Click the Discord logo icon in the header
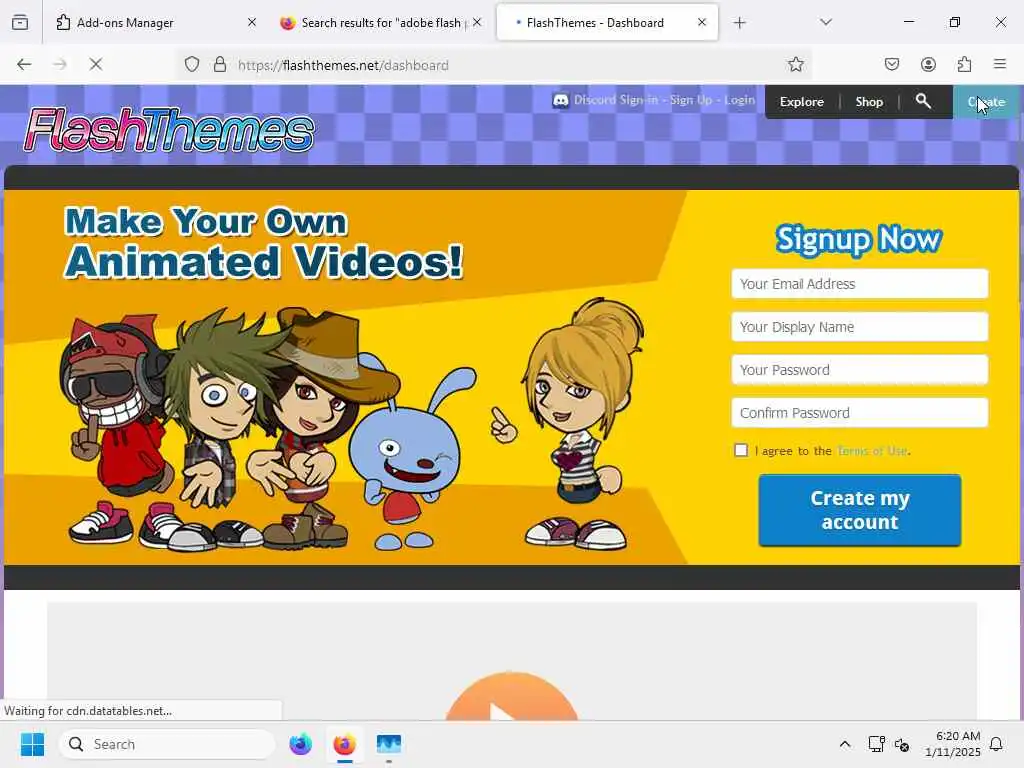Screen dimensions: 1024x768 point(560,101)
